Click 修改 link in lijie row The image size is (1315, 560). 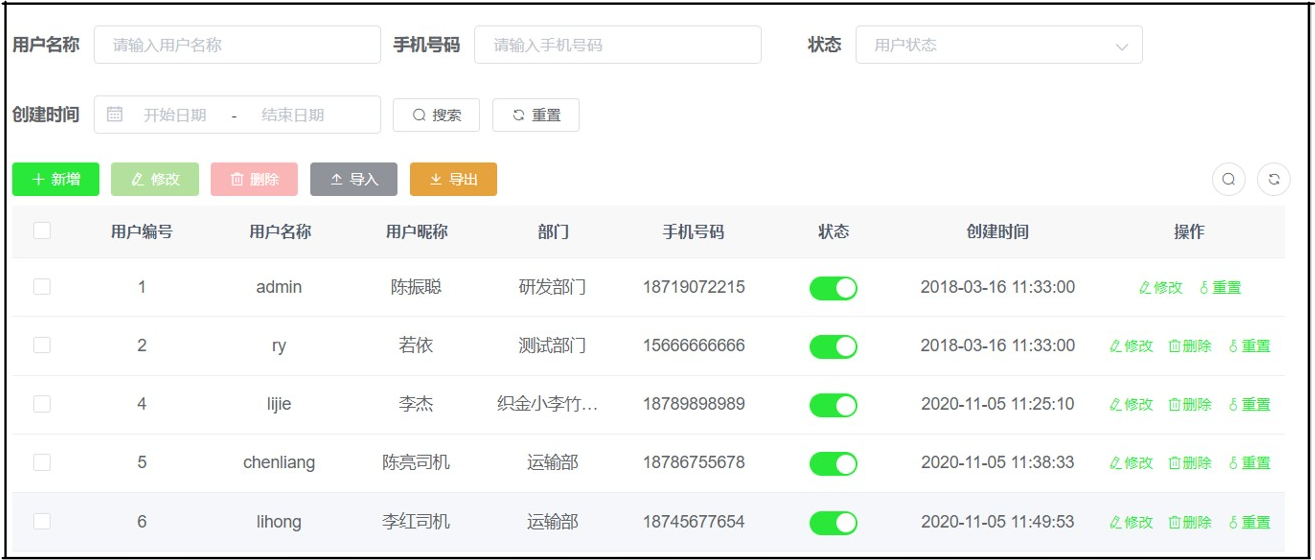click(x=1131, y=405)
